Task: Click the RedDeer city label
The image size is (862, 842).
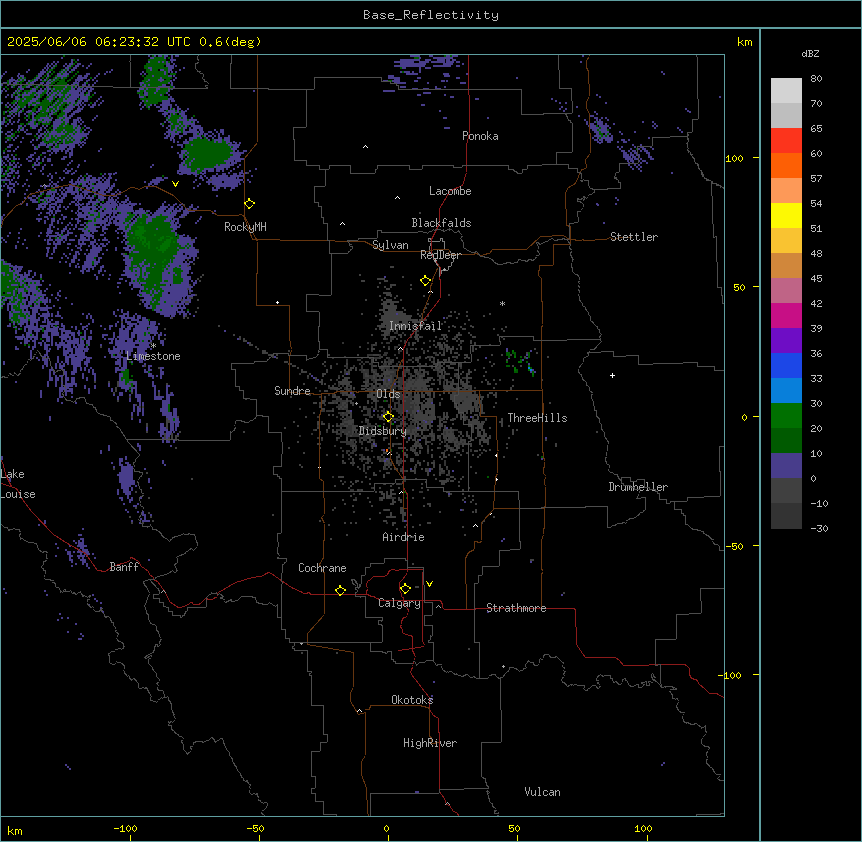Action: coord(440,255)
